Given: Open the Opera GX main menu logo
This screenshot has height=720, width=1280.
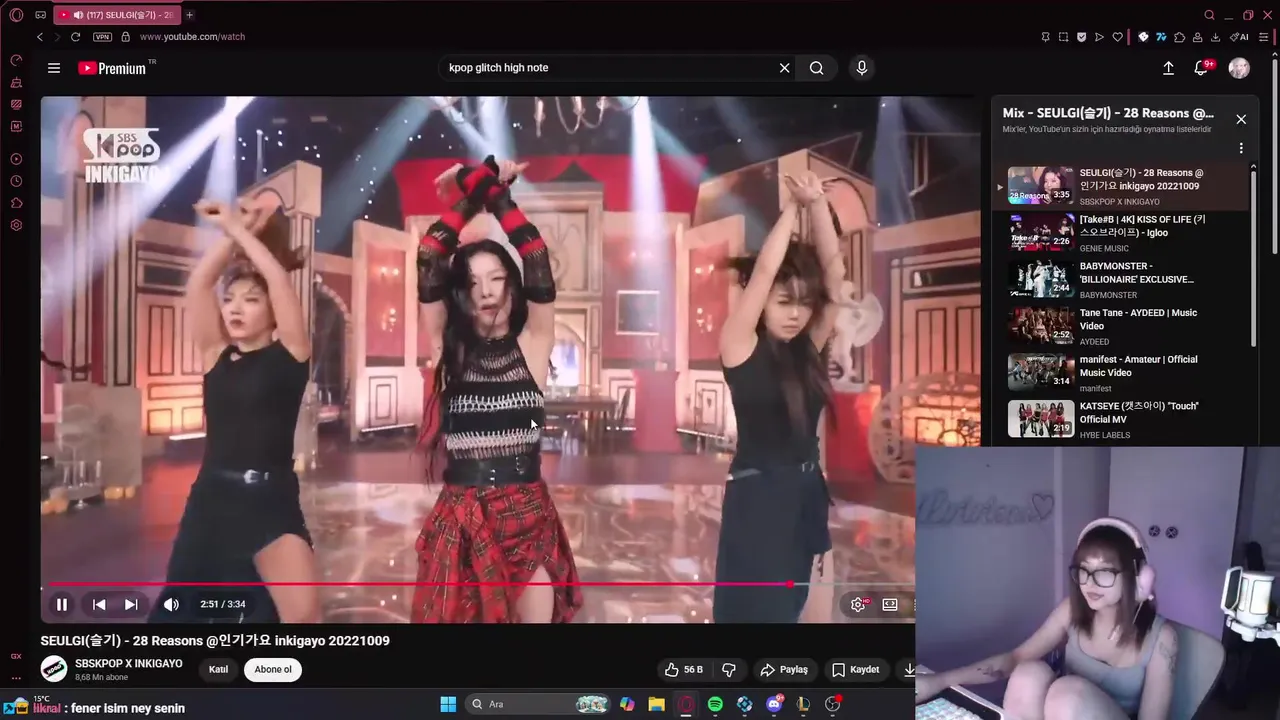Looking at the screenshot, I should [x=16, y=15].
